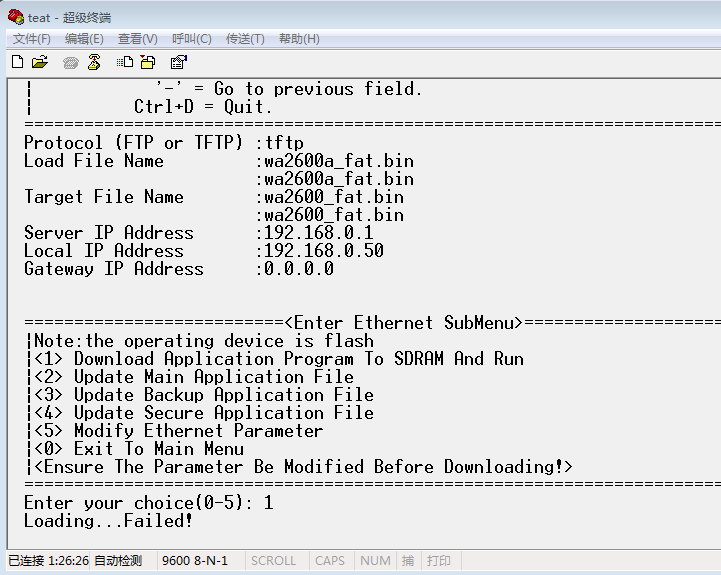Viewport: 721px width, 575px height.
Task: Click the protocol value 'tftp'
Action: coord(284,143)
